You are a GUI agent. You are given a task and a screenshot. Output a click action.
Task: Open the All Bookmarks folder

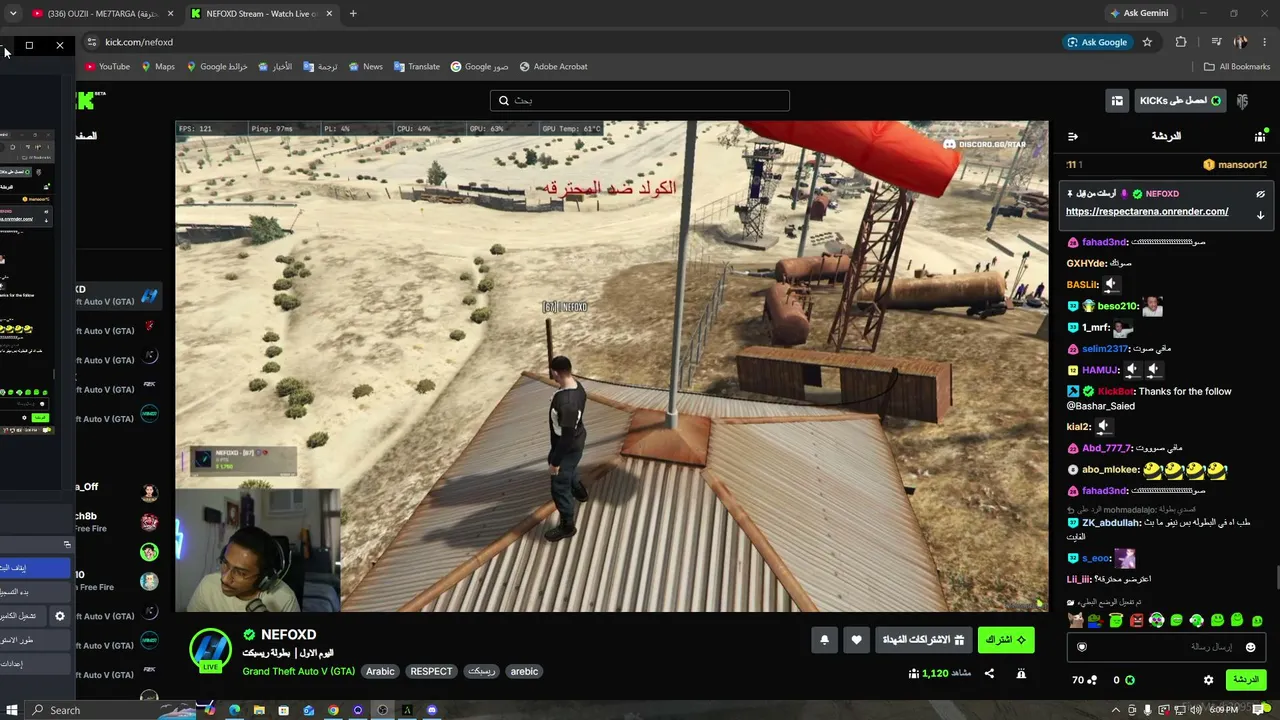1237,67
